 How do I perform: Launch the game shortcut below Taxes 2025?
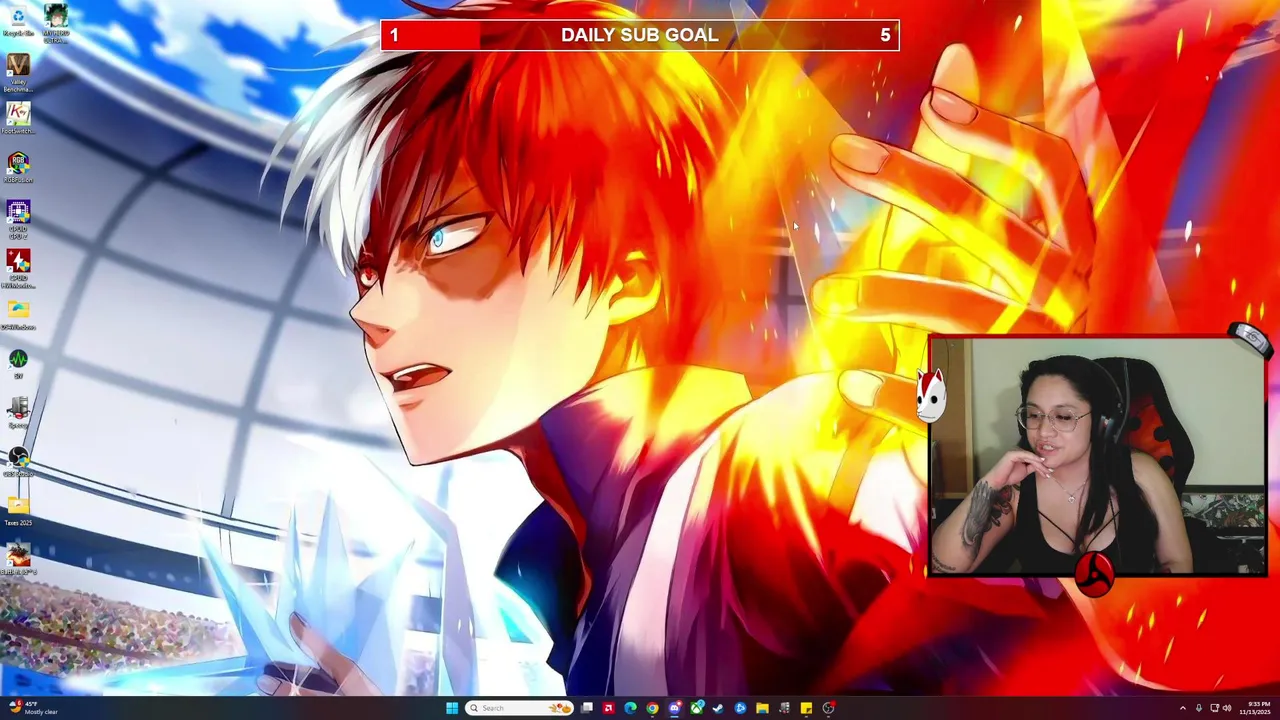18,559
